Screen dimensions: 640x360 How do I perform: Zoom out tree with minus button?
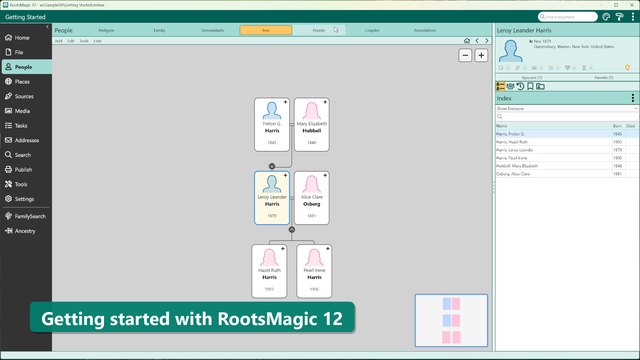coord(465,56)
